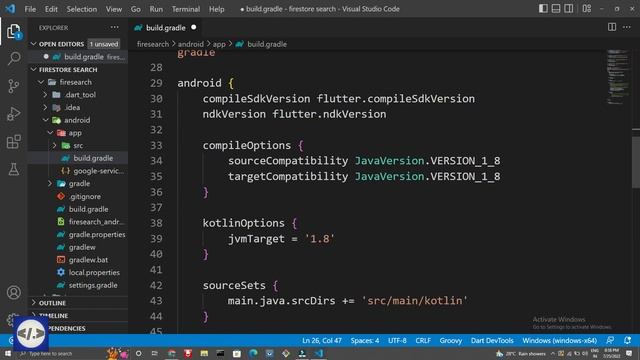Open the Windows Start button
The height and width of the screenshot is (360, 640).
(x=7, y=353)
